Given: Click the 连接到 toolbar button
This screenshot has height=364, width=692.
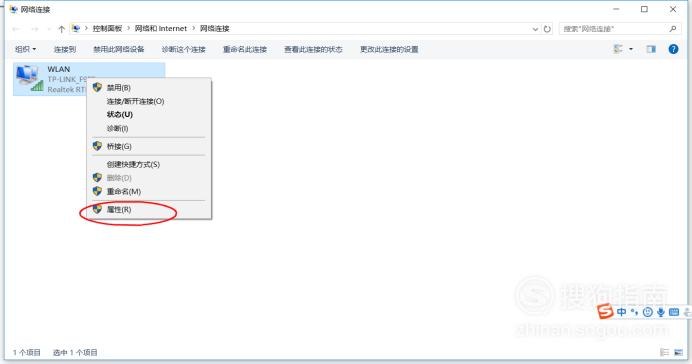Looking at the screenshot, I should [65, 49].
